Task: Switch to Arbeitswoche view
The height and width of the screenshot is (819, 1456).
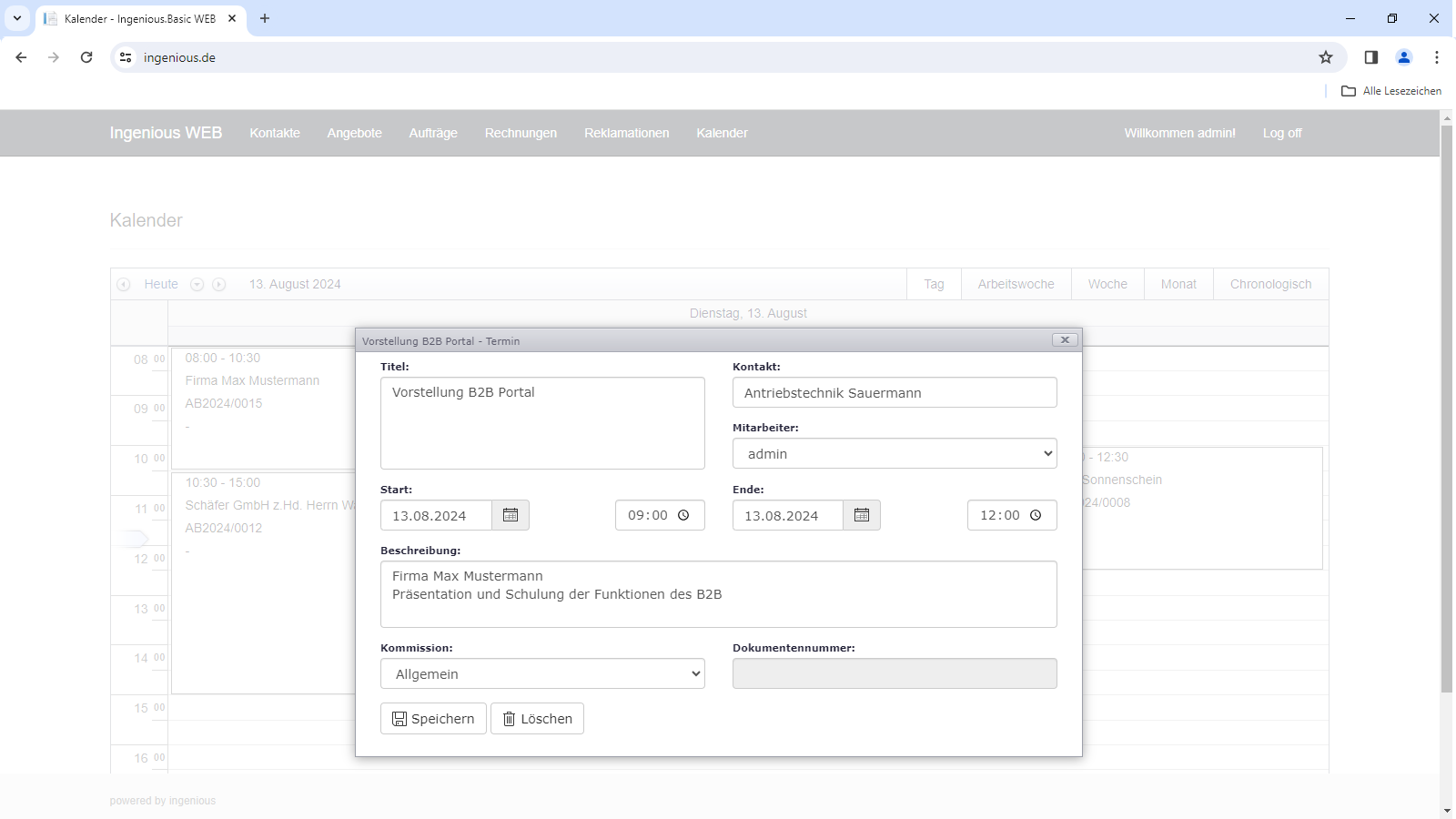Action: [1016, 284]
